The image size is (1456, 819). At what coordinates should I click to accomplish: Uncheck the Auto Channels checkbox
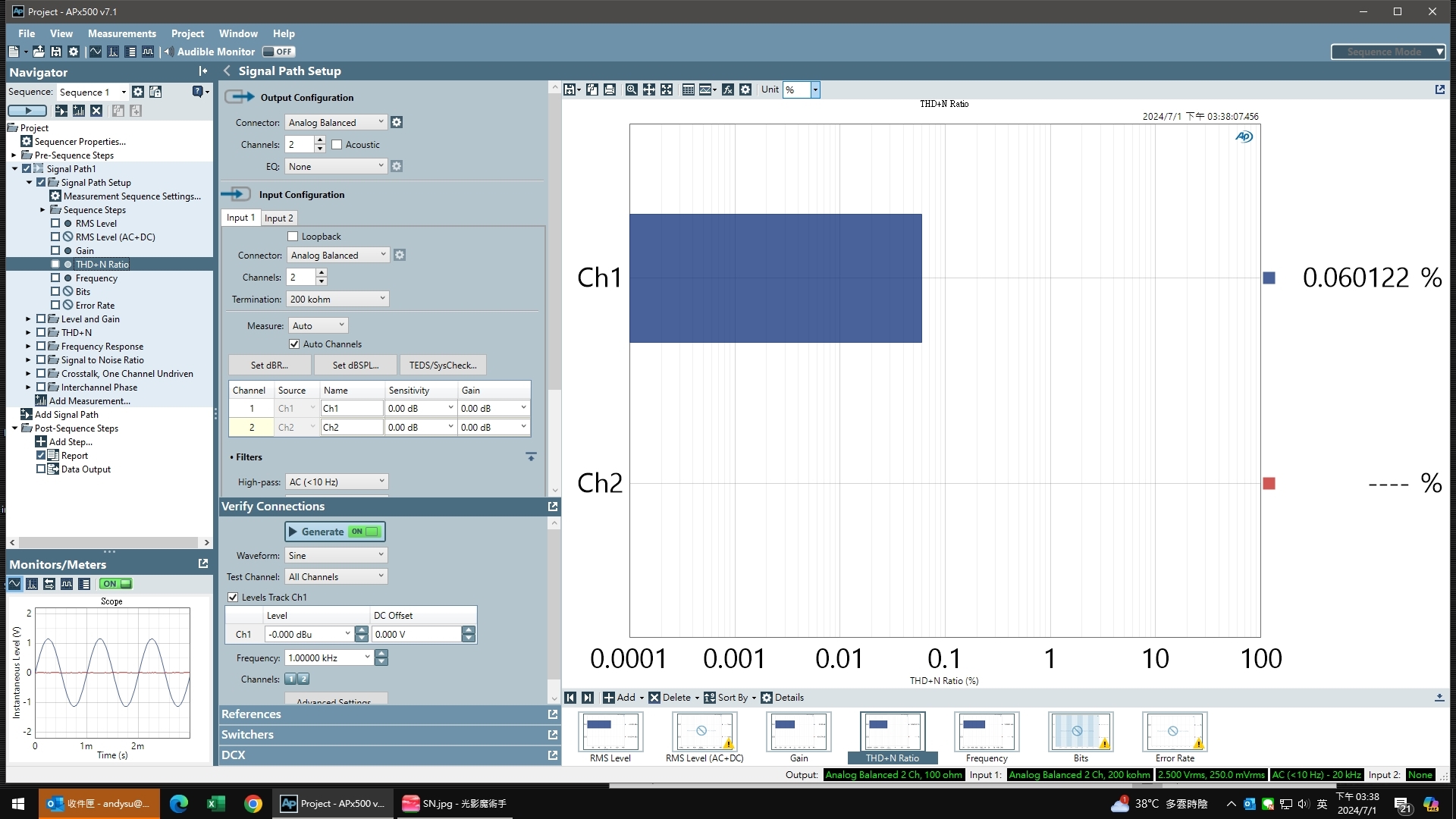294,344
